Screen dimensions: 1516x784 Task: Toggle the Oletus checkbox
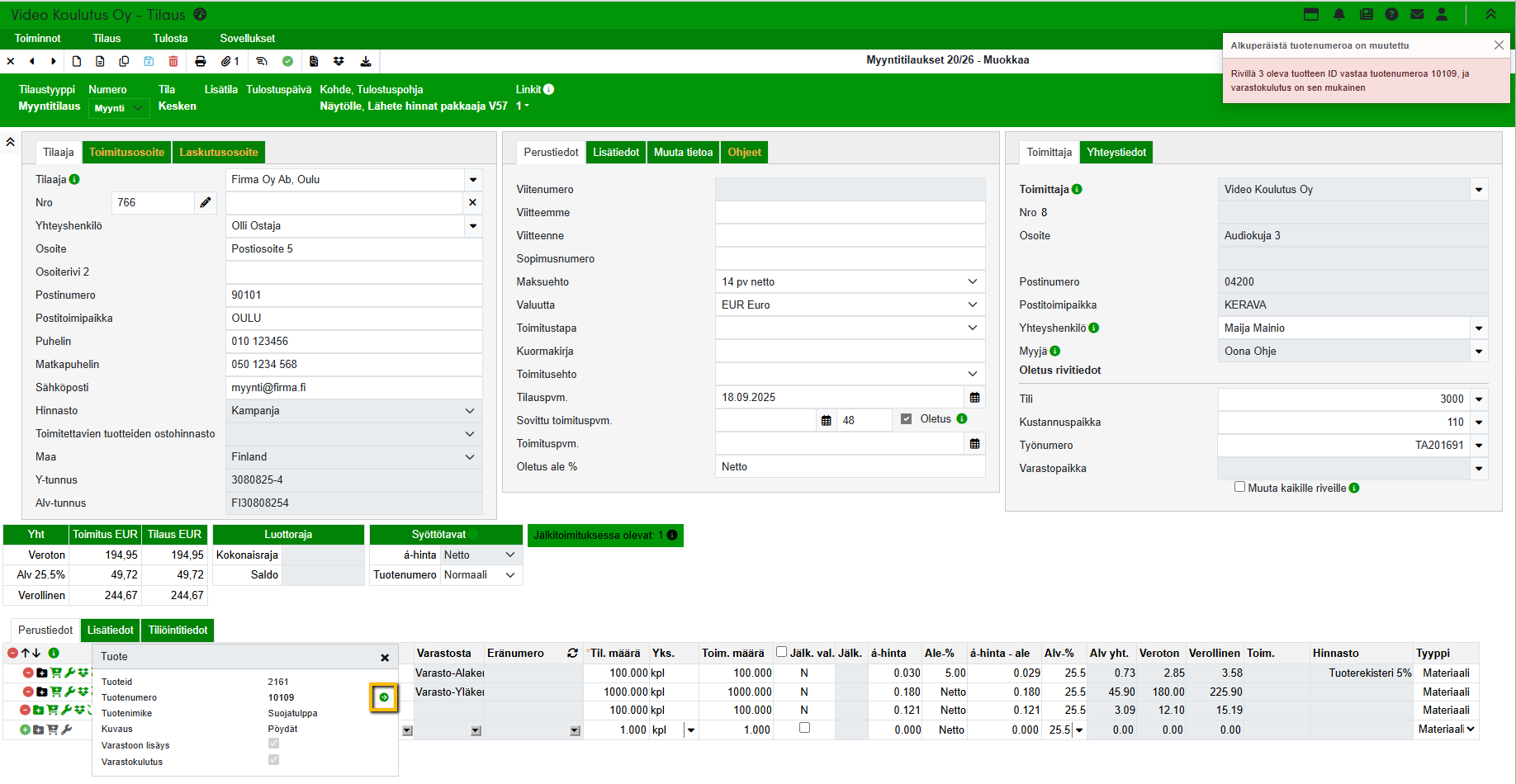point(906,419)
